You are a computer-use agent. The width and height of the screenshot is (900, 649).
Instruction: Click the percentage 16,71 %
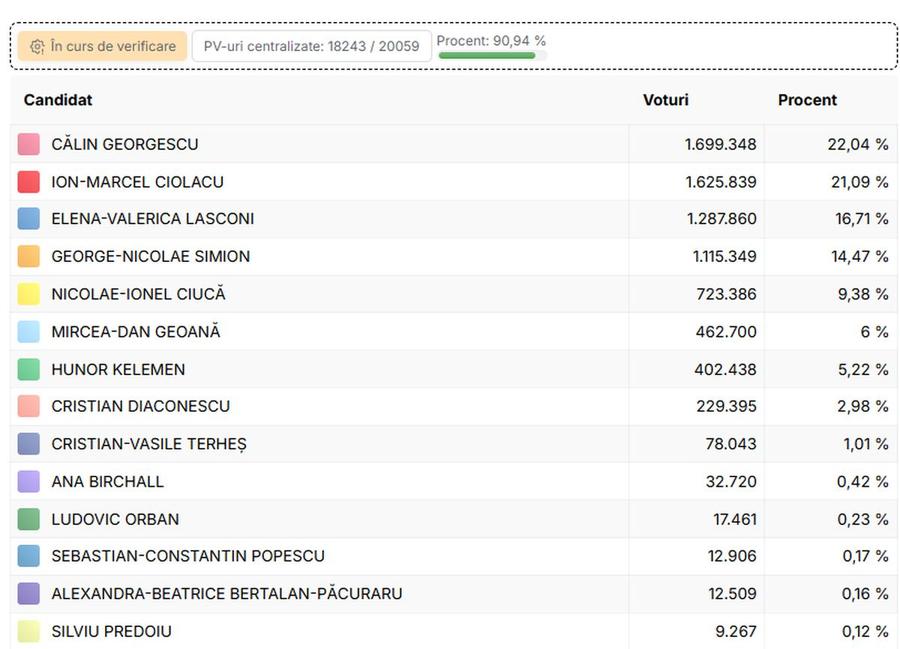(862, 219)
